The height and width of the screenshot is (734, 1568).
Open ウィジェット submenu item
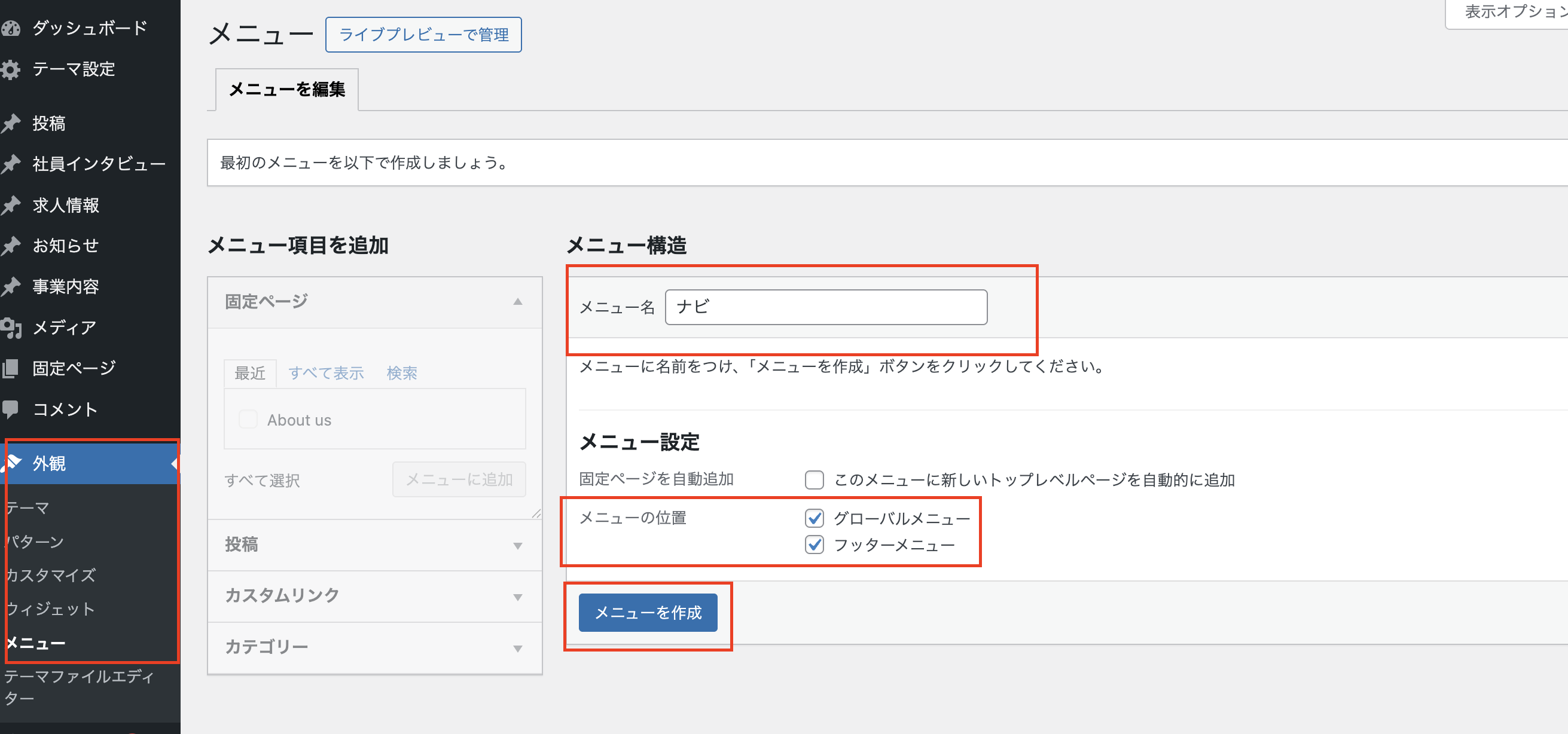click(x=49, y=609)
